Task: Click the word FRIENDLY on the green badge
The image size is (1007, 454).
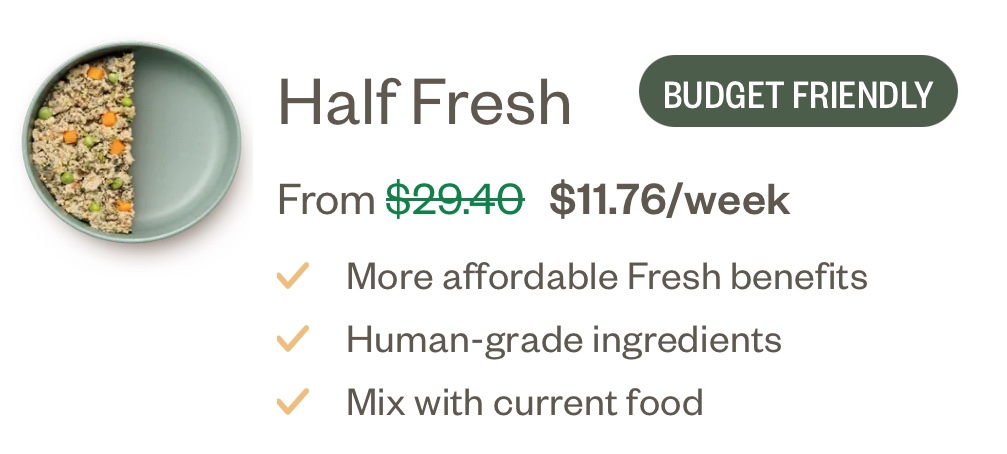Action: (x=862, y=94)
